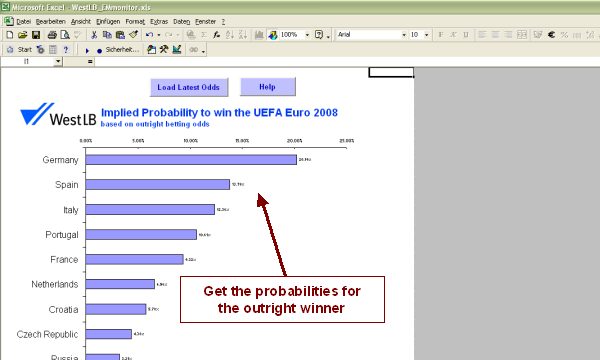The image size is (600, 360).
Task: Open the Control Toolbox hammer icon
Action: pyautogui.click(x=164, y=50)
